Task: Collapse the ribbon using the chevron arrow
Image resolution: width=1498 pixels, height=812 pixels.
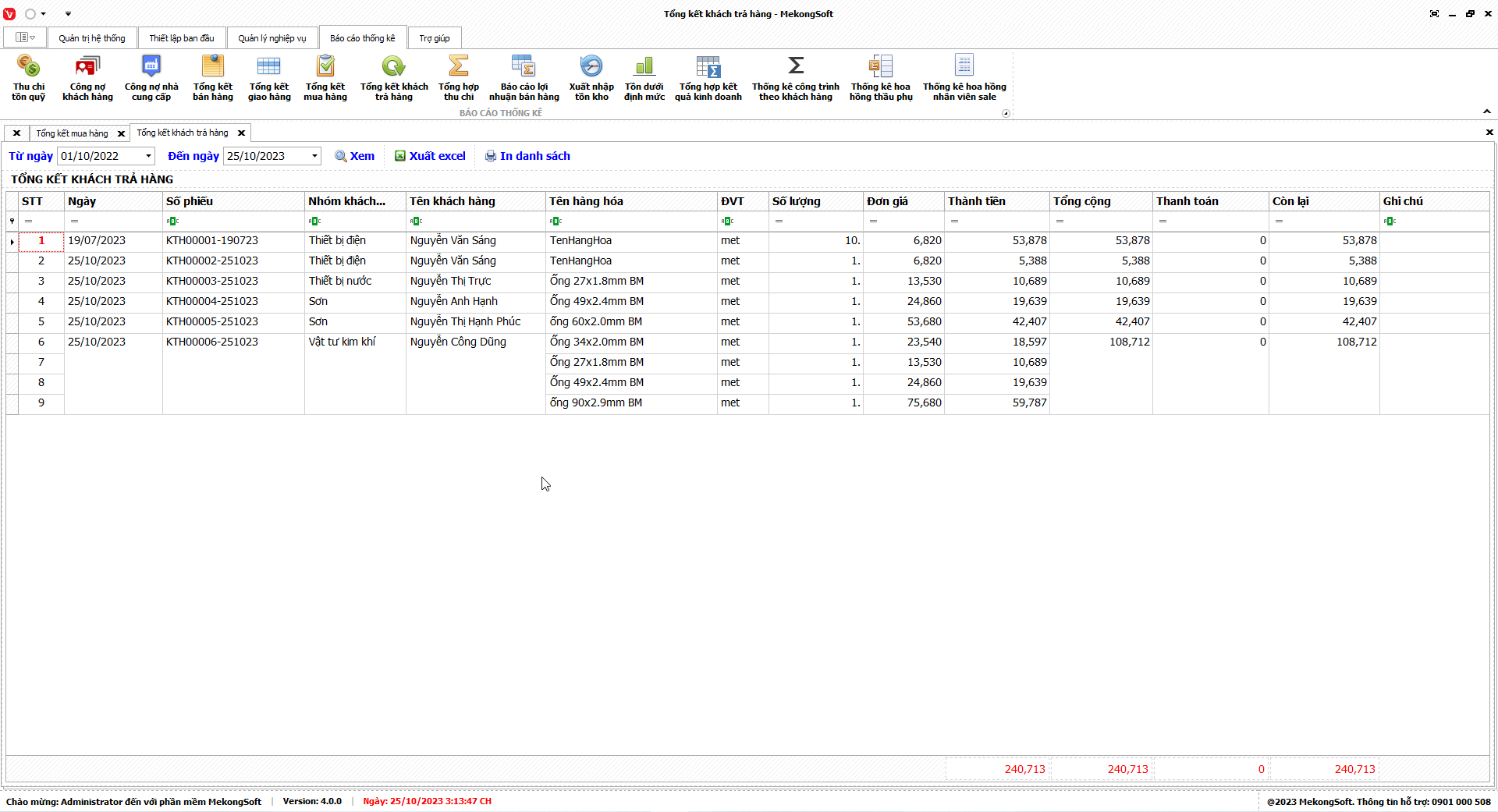Action: (x=1486, y=112)
